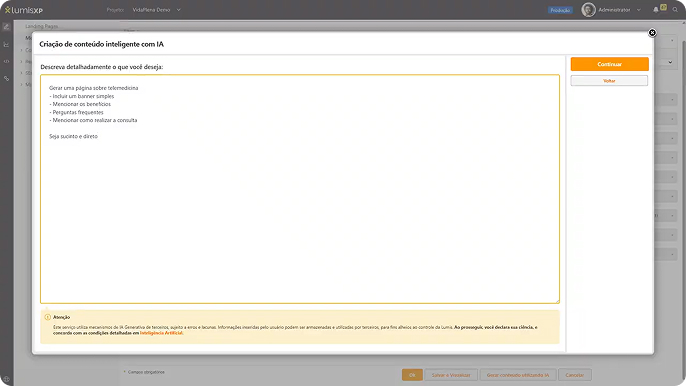Close the AI content creation dialog
The height and width of the screenshot is (386, 686).
pos(652,33)
